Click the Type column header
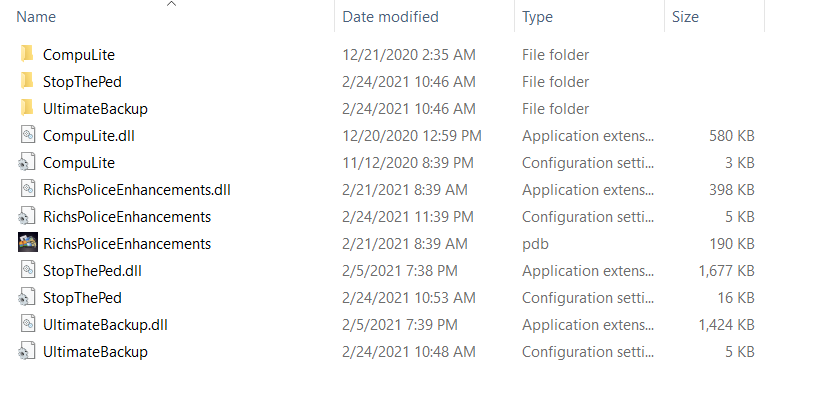 (537, 17)
